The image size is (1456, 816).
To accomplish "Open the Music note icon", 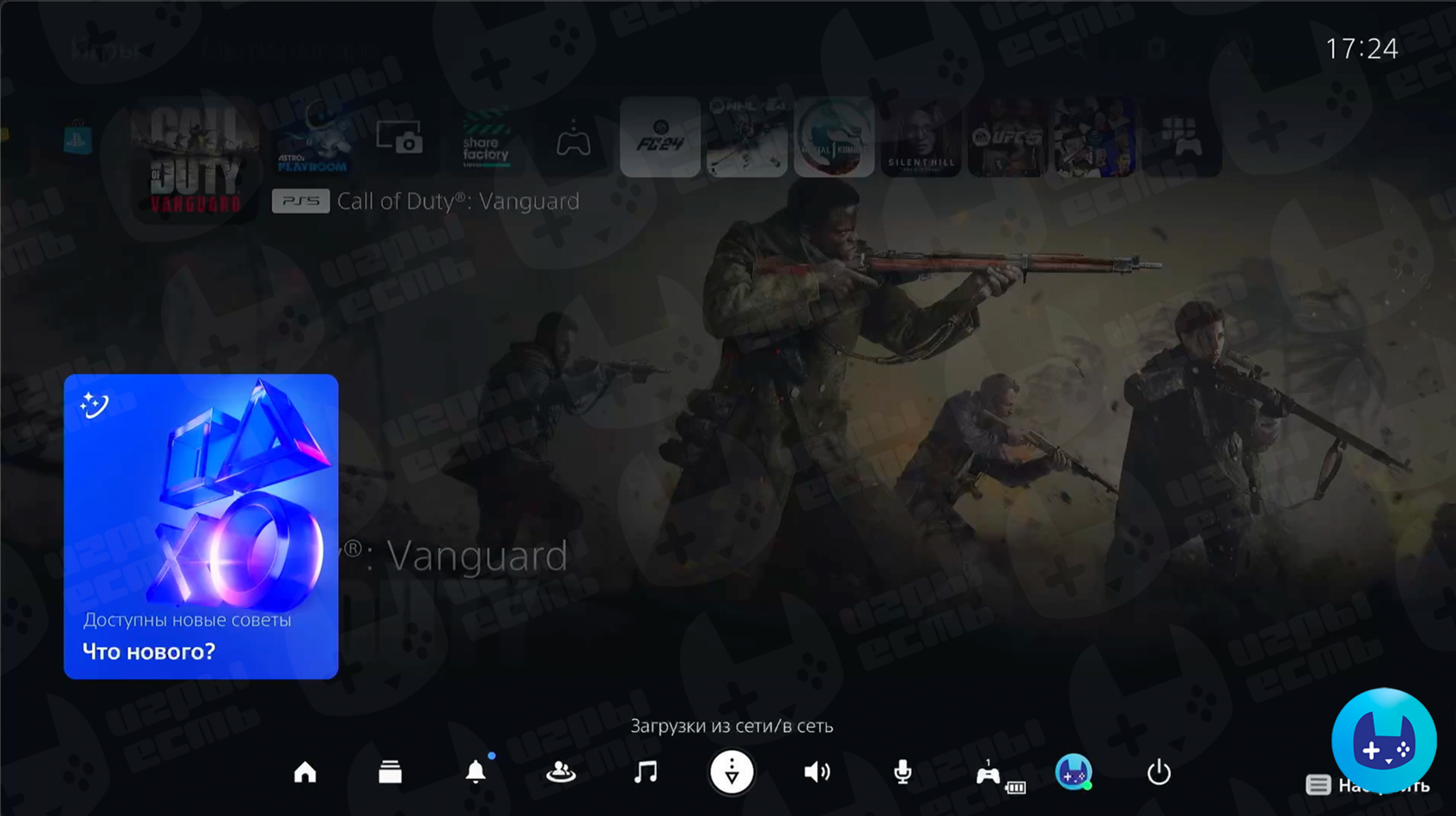I will click(x=646, y=772).
